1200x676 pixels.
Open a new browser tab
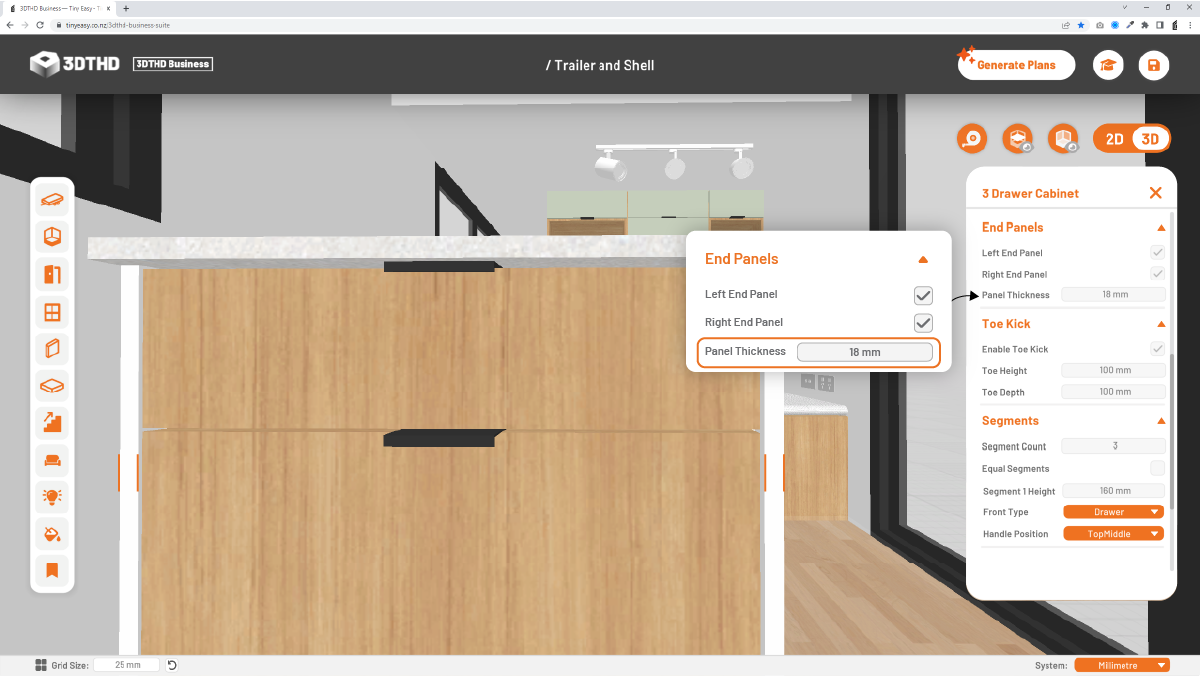point(125,7)
